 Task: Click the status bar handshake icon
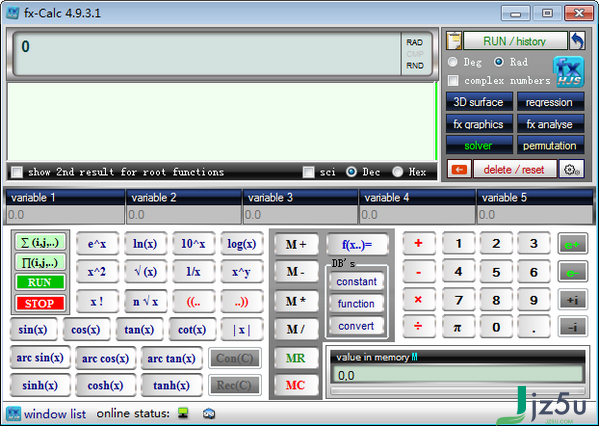(209, 413)
